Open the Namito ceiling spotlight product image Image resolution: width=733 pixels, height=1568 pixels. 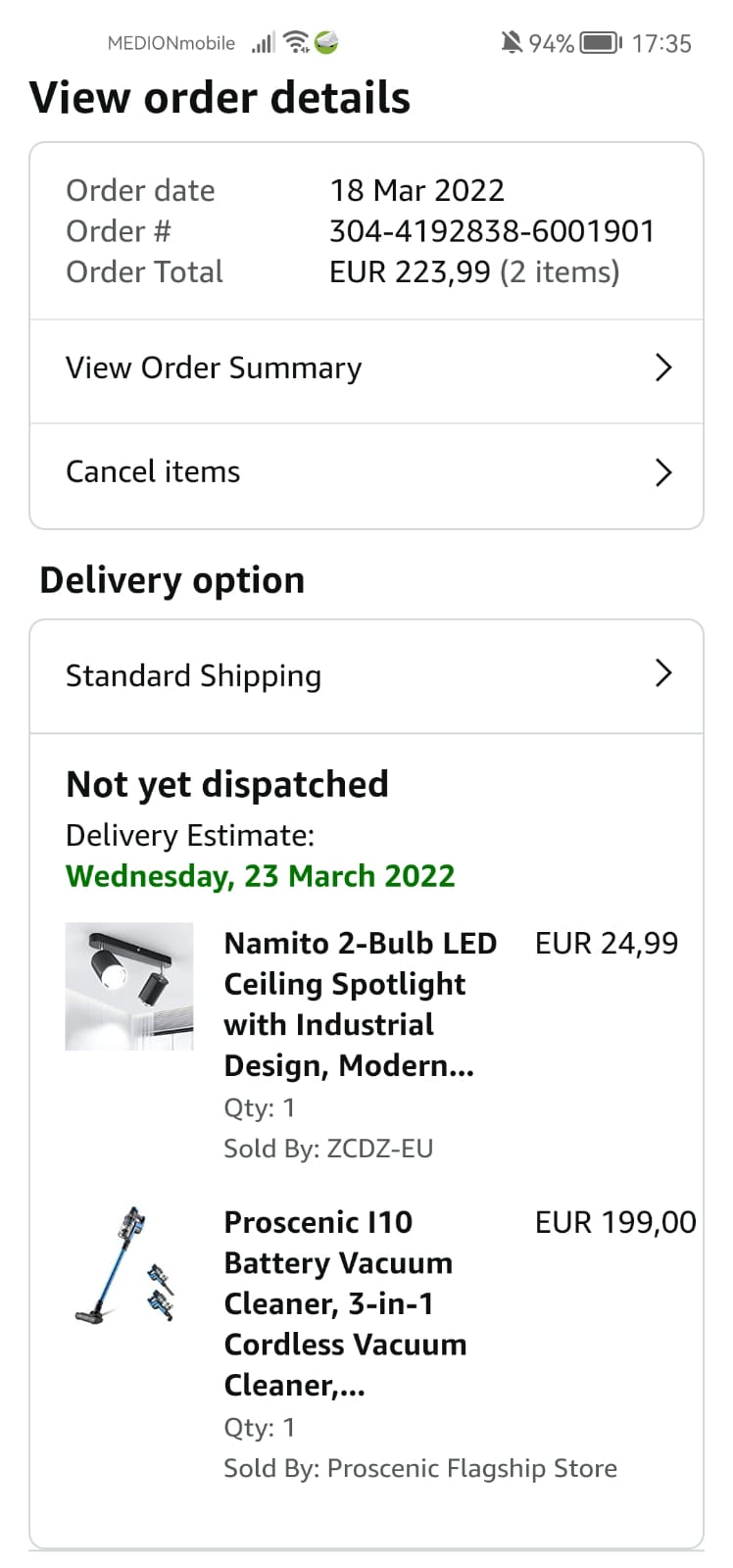[129, 986]
